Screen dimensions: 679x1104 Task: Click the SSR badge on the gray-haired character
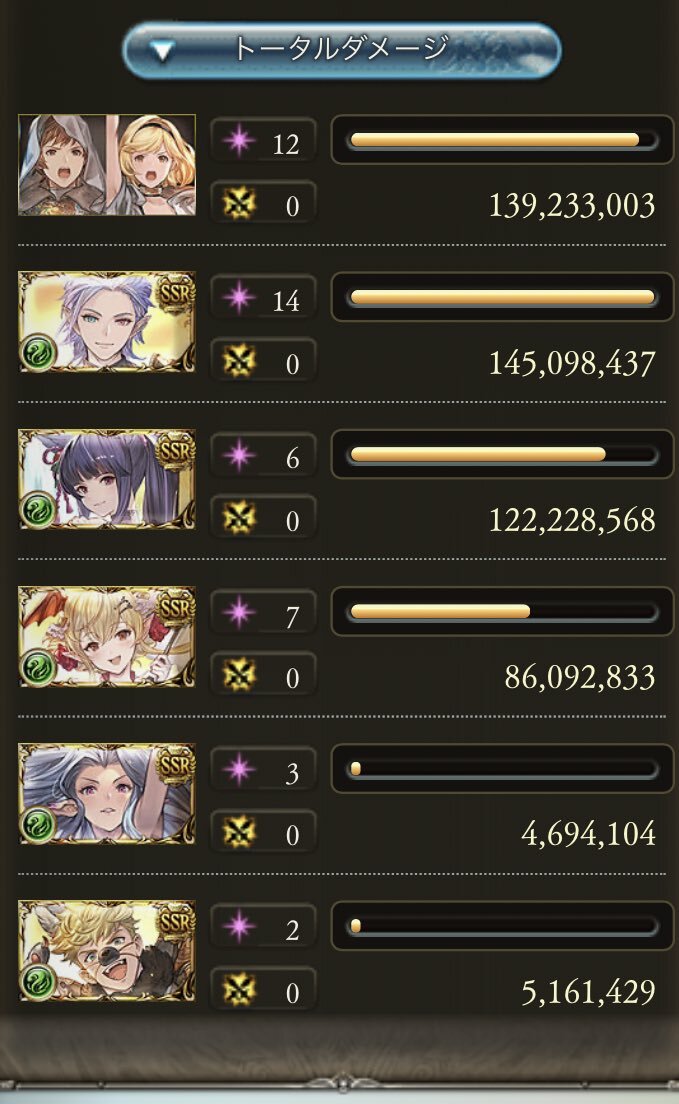(x=175, y=764)
